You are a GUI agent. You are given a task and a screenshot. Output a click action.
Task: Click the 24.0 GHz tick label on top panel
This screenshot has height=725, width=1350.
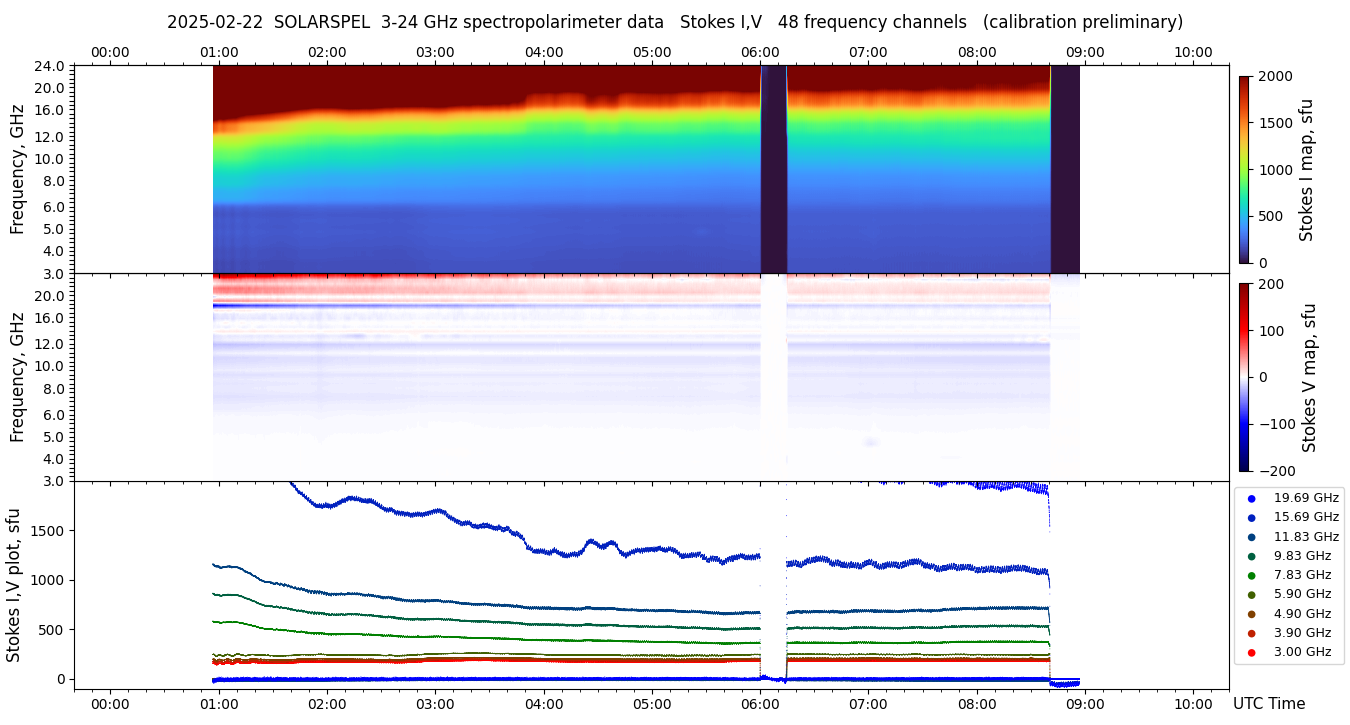51,66
